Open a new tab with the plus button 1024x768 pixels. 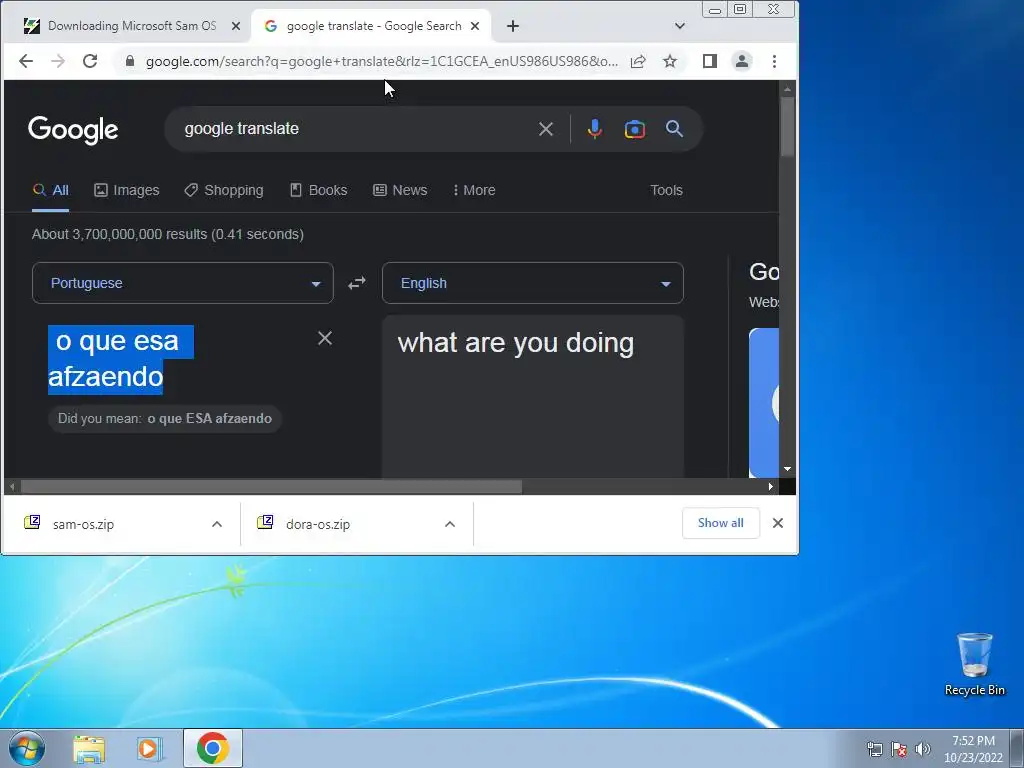click(x=513, y=26)
